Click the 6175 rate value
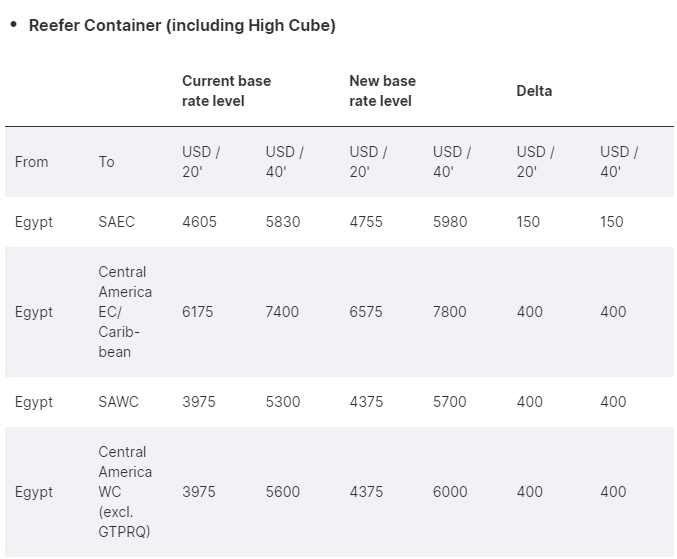The image size is (677, 559). 198,312
